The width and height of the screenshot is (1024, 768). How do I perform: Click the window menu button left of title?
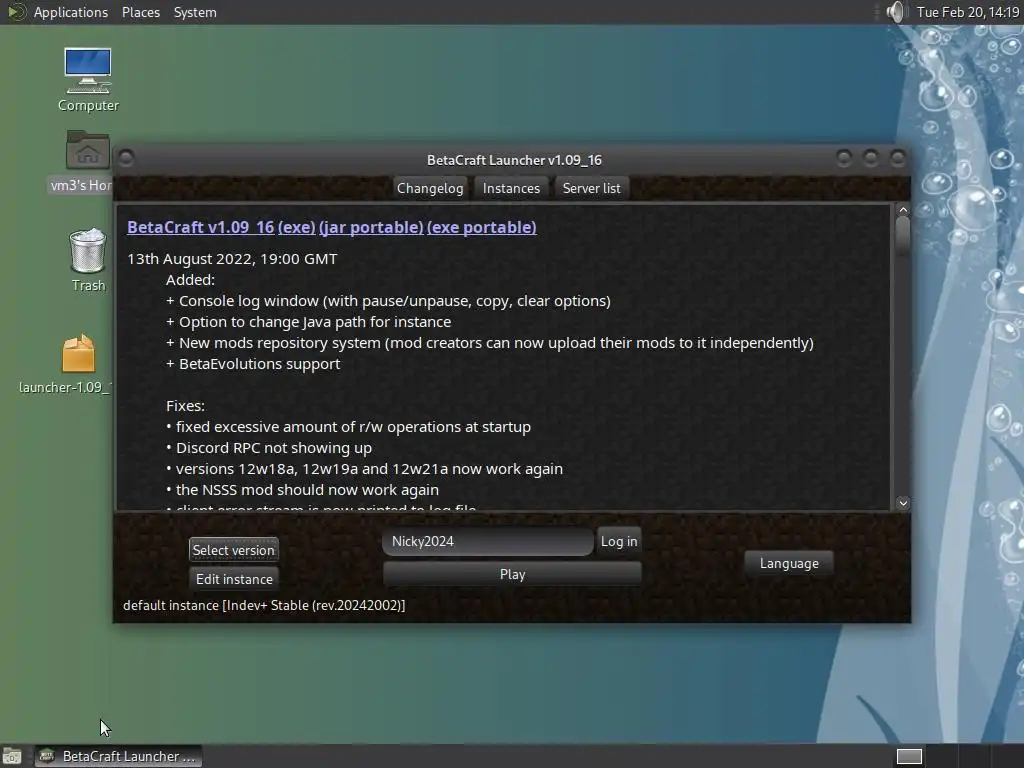click(127, 158)
